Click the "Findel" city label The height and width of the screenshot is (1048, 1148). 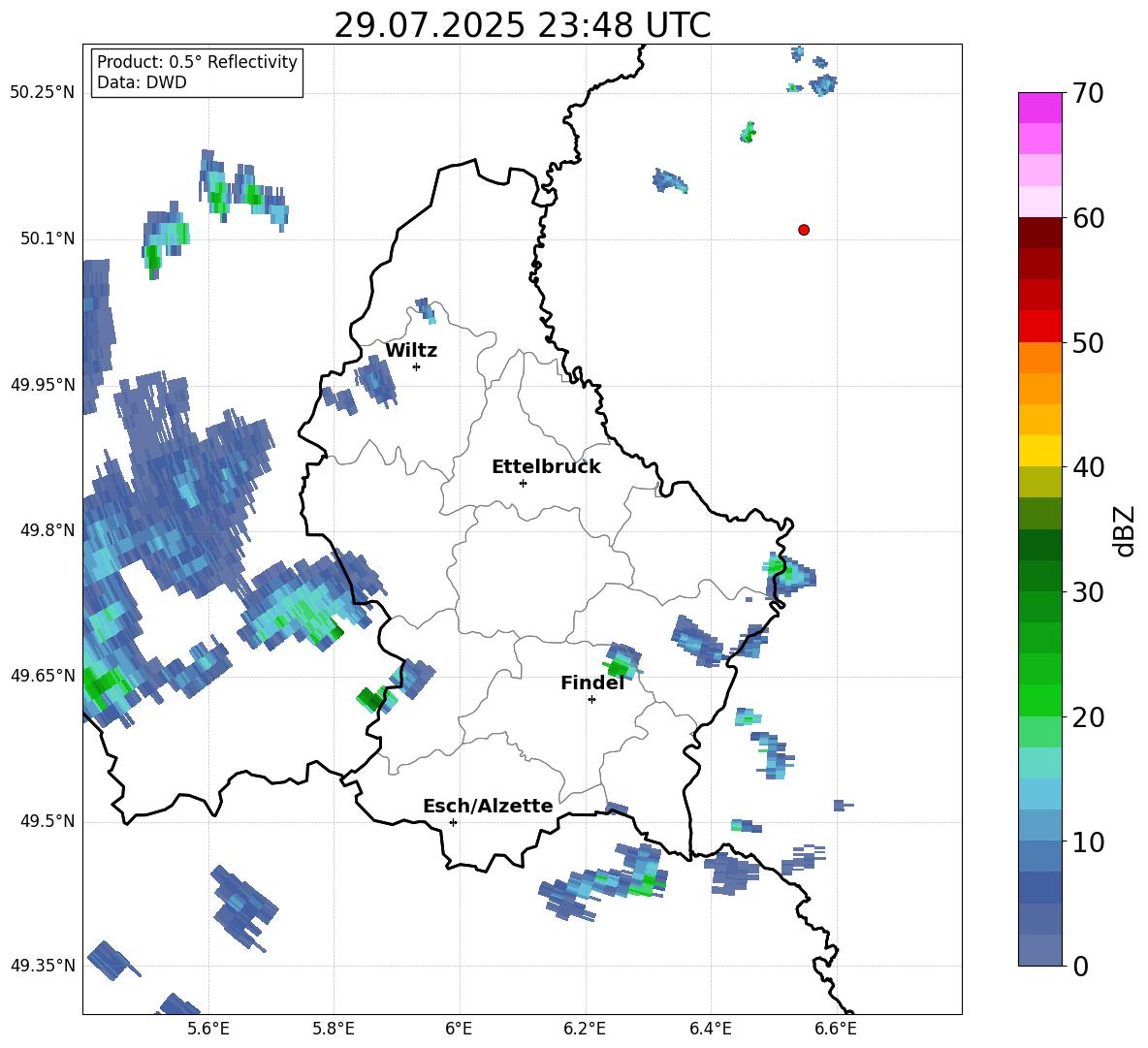(592, 683)
